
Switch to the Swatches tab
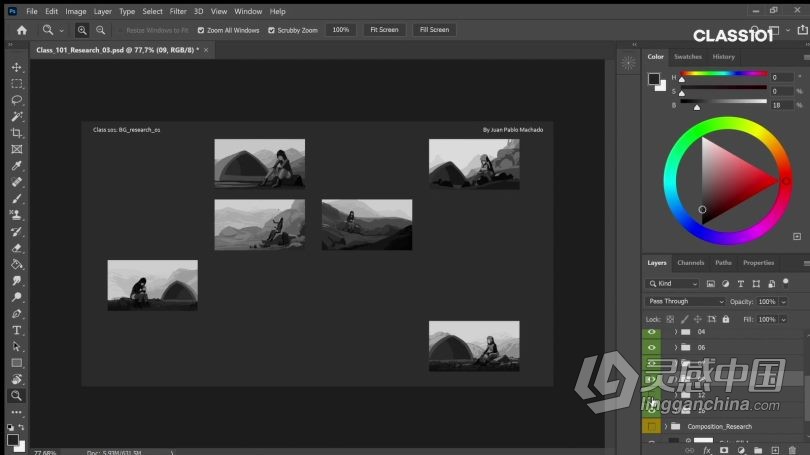(688, 57)
